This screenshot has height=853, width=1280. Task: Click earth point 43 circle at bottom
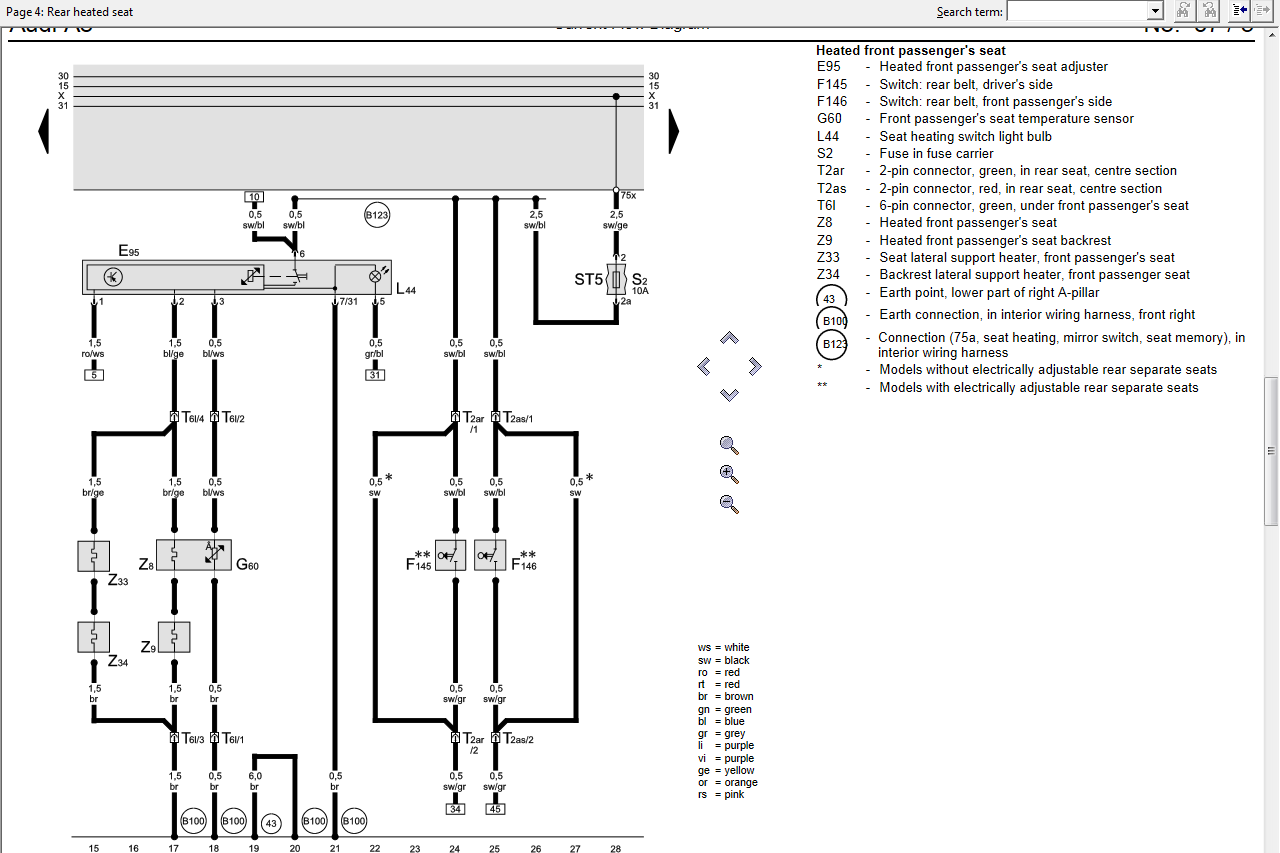(x=271, y=823)
